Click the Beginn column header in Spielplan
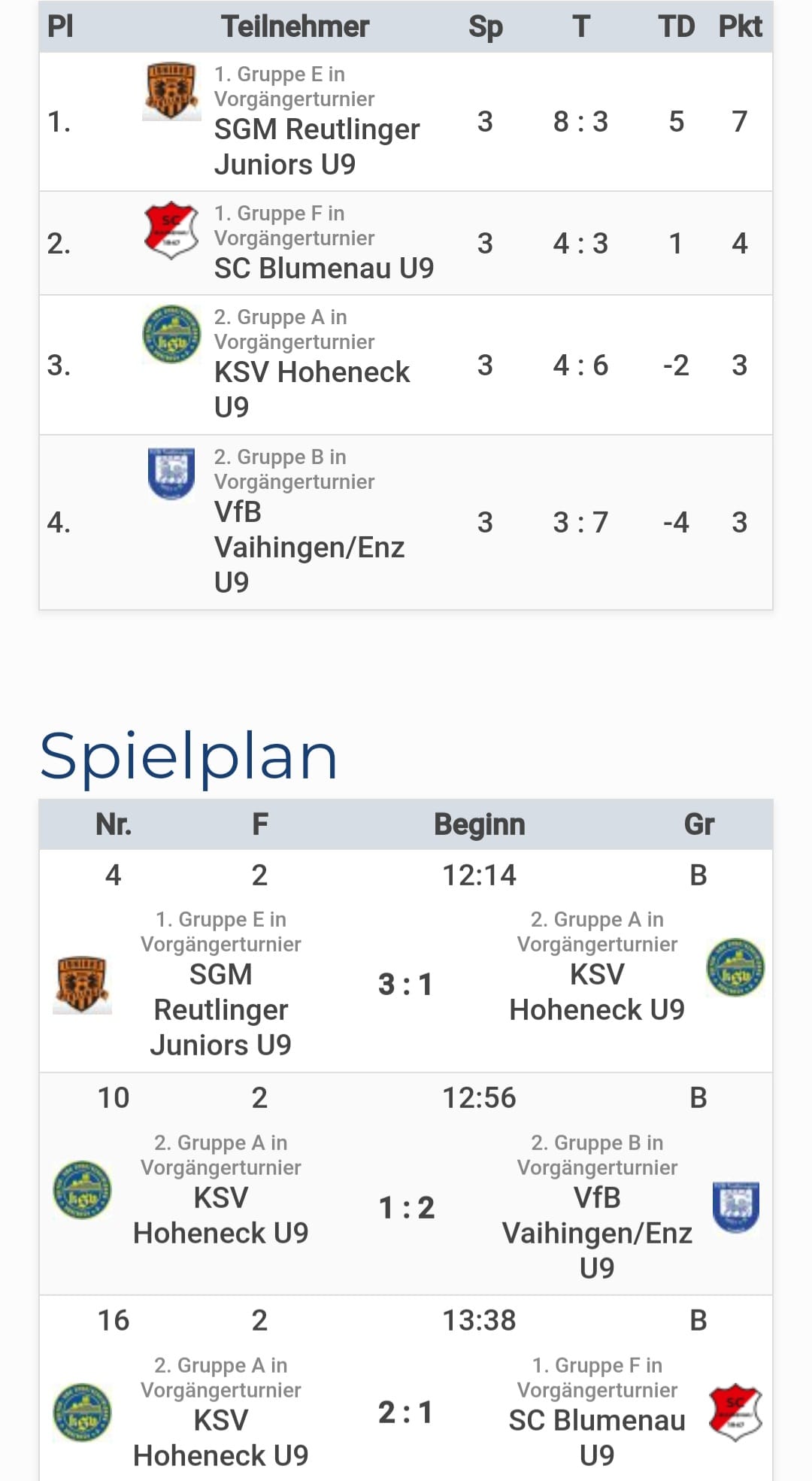Screen dimensions: 812x1481 point(479,824)
